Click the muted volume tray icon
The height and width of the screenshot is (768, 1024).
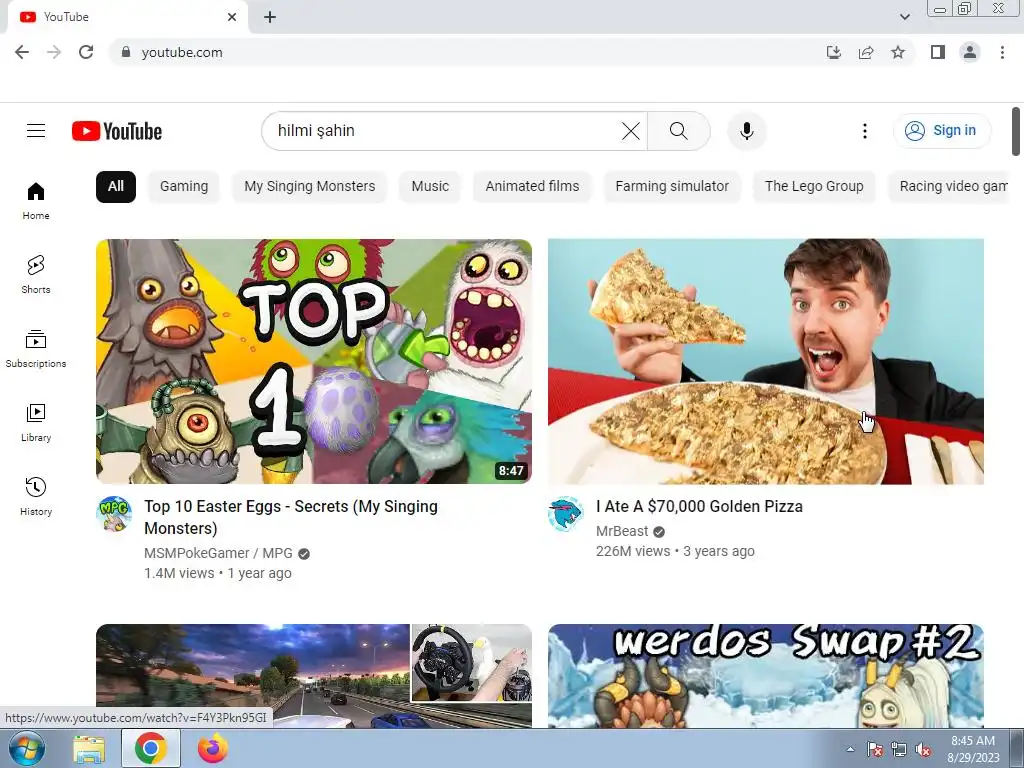click(923, 750)
